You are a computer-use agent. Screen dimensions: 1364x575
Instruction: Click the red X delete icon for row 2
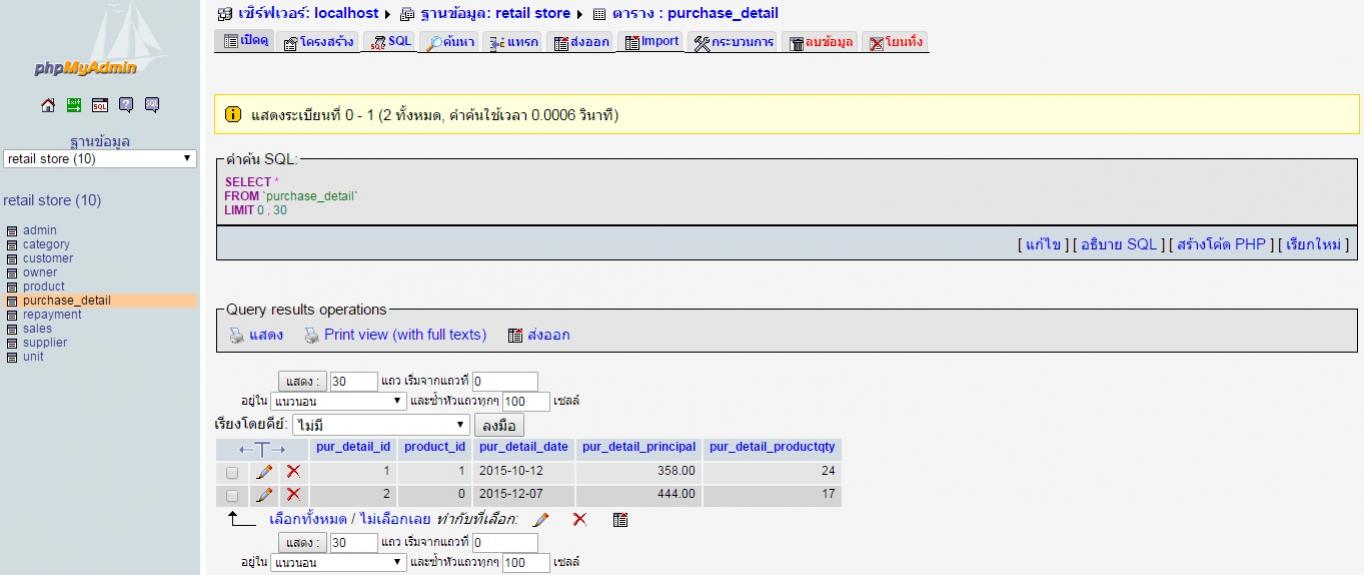[x=294, y=495]
